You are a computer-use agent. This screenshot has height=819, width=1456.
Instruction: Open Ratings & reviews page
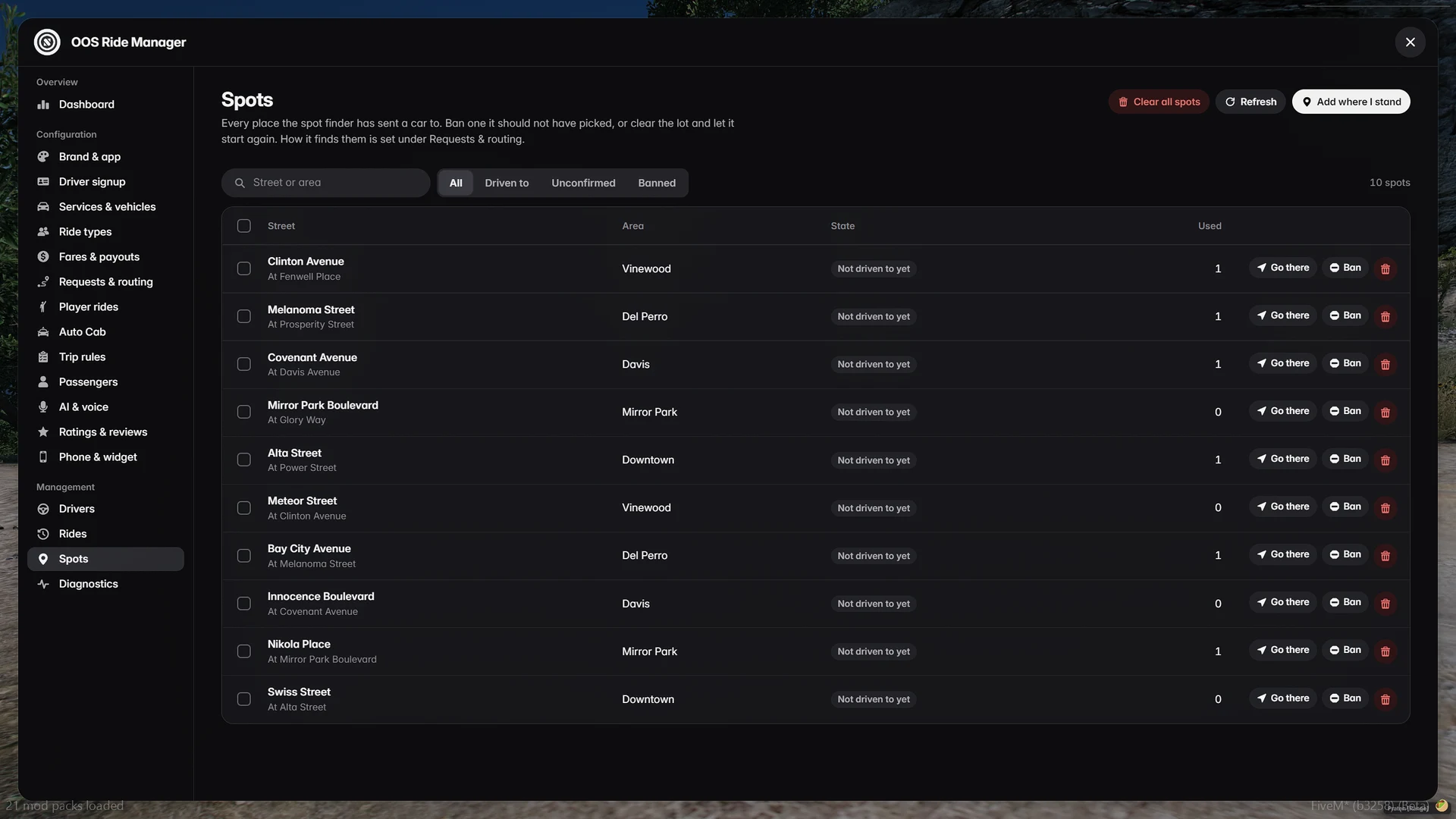pyautogui.click(x=105, y=432)
